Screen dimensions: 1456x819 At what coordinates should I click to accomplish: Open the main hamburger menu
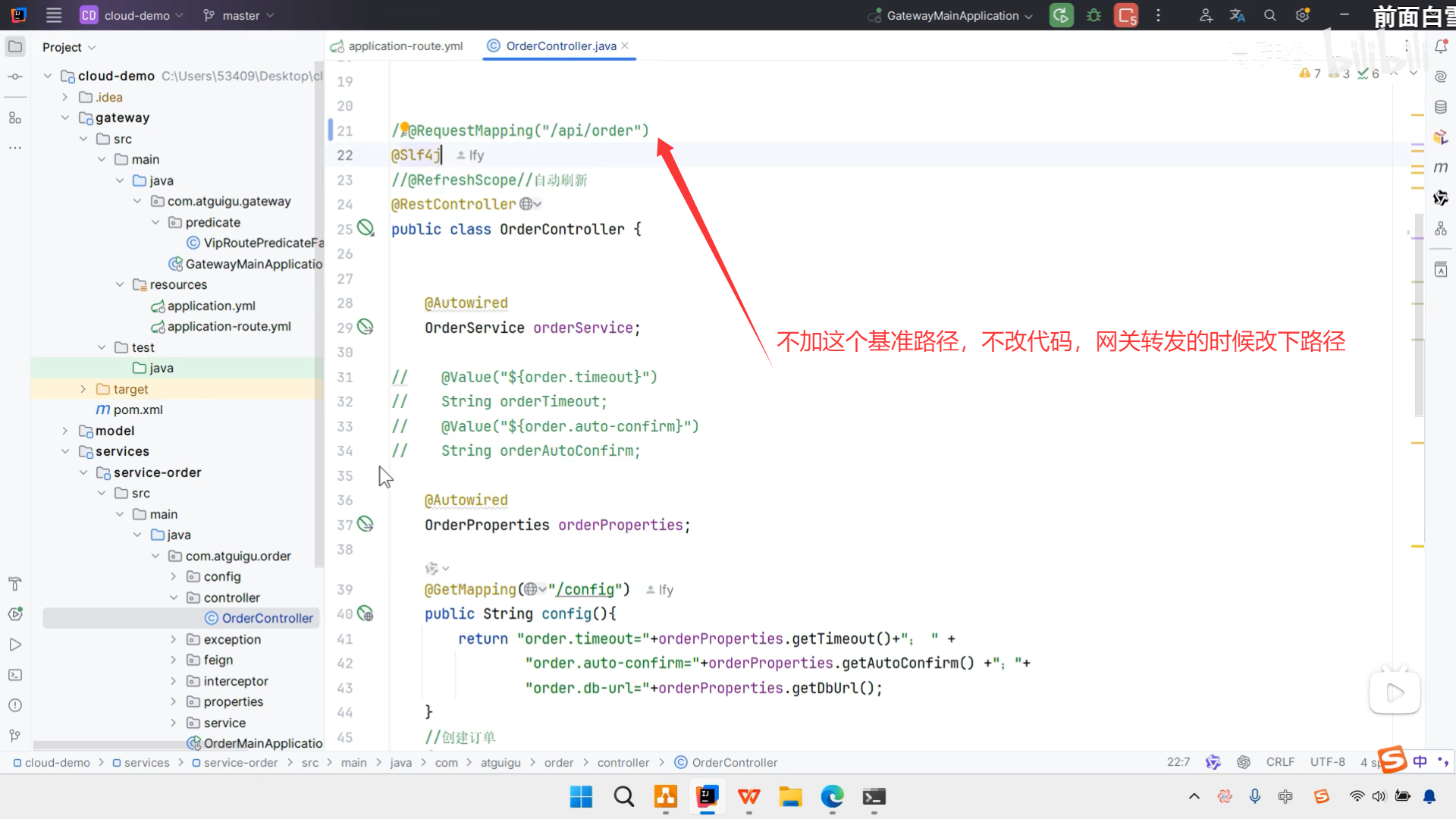pos(54,15)
